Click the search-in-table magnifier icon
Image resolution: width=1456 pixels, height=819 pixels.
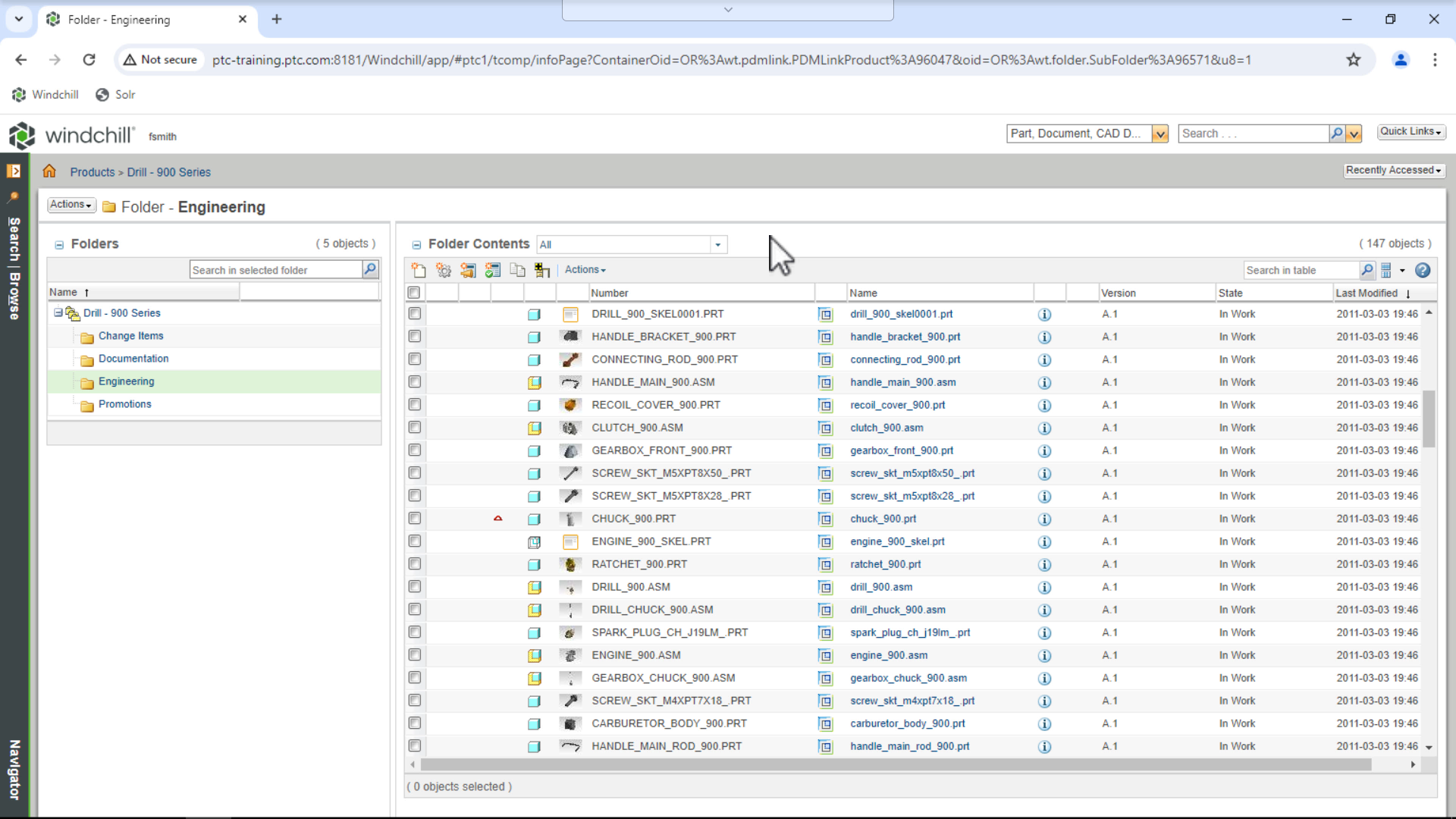[1367, 270]
